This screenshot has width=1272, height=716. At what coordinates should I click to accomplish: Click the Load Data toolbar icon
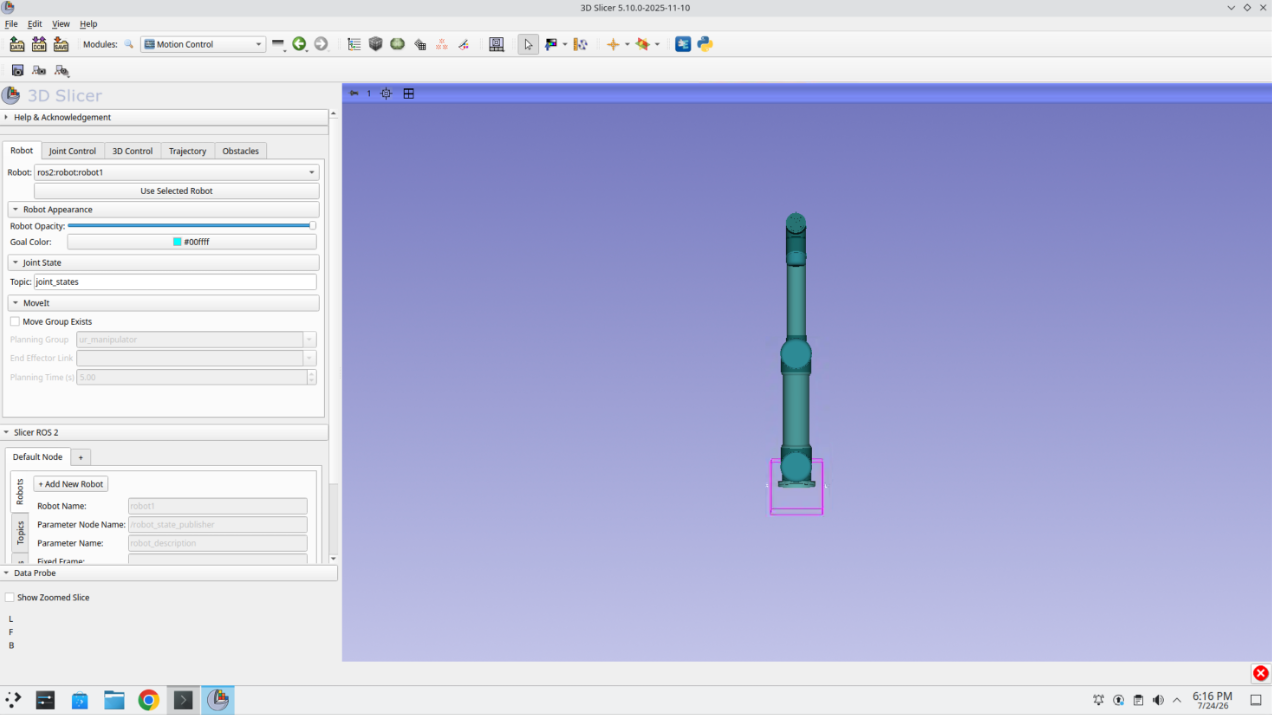[x=17, y=44]
